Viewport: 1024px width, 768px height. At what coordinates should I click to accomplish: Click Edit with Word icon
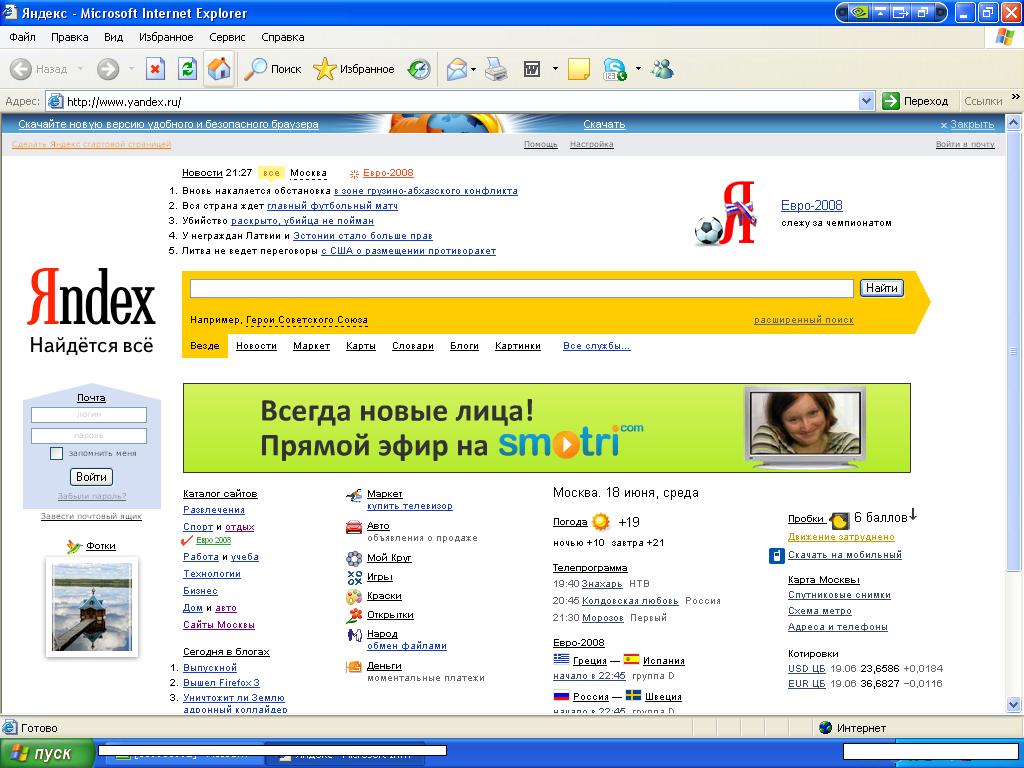(x=532, y=69)
